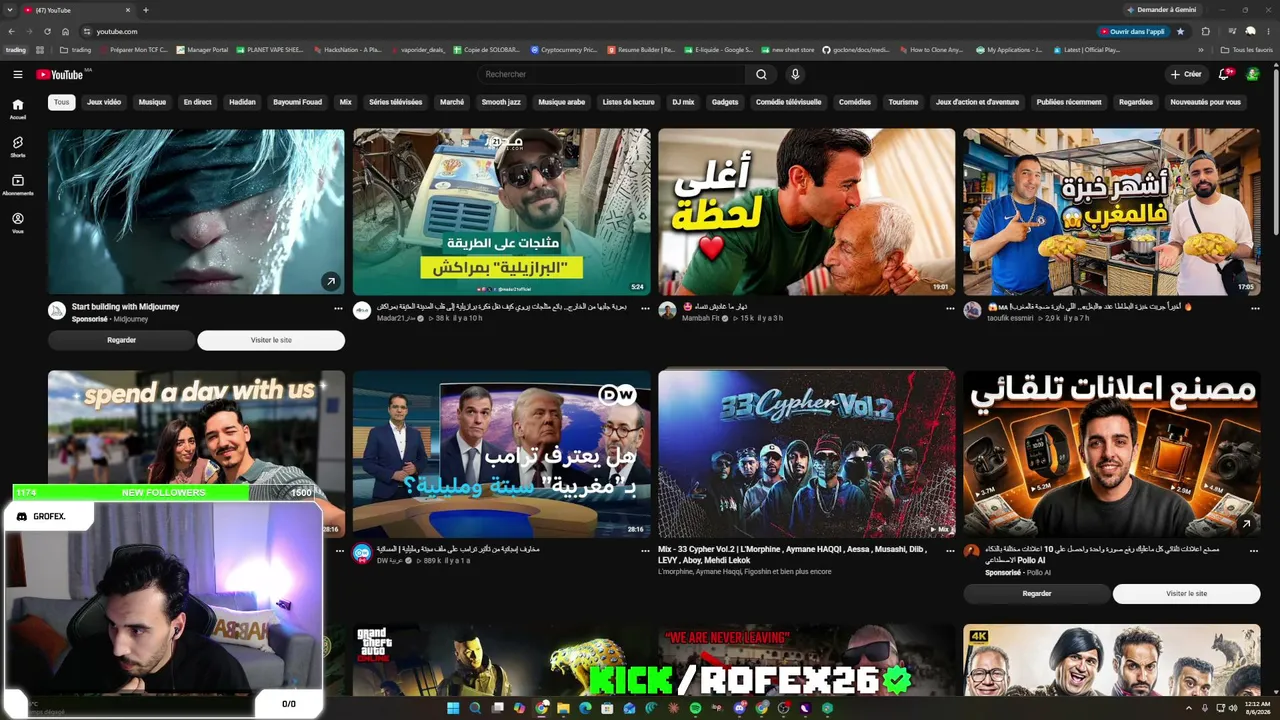Open more options for Madar21 video
The image size is (1280, 720).
pyautogui.click(x=644, y=309)
